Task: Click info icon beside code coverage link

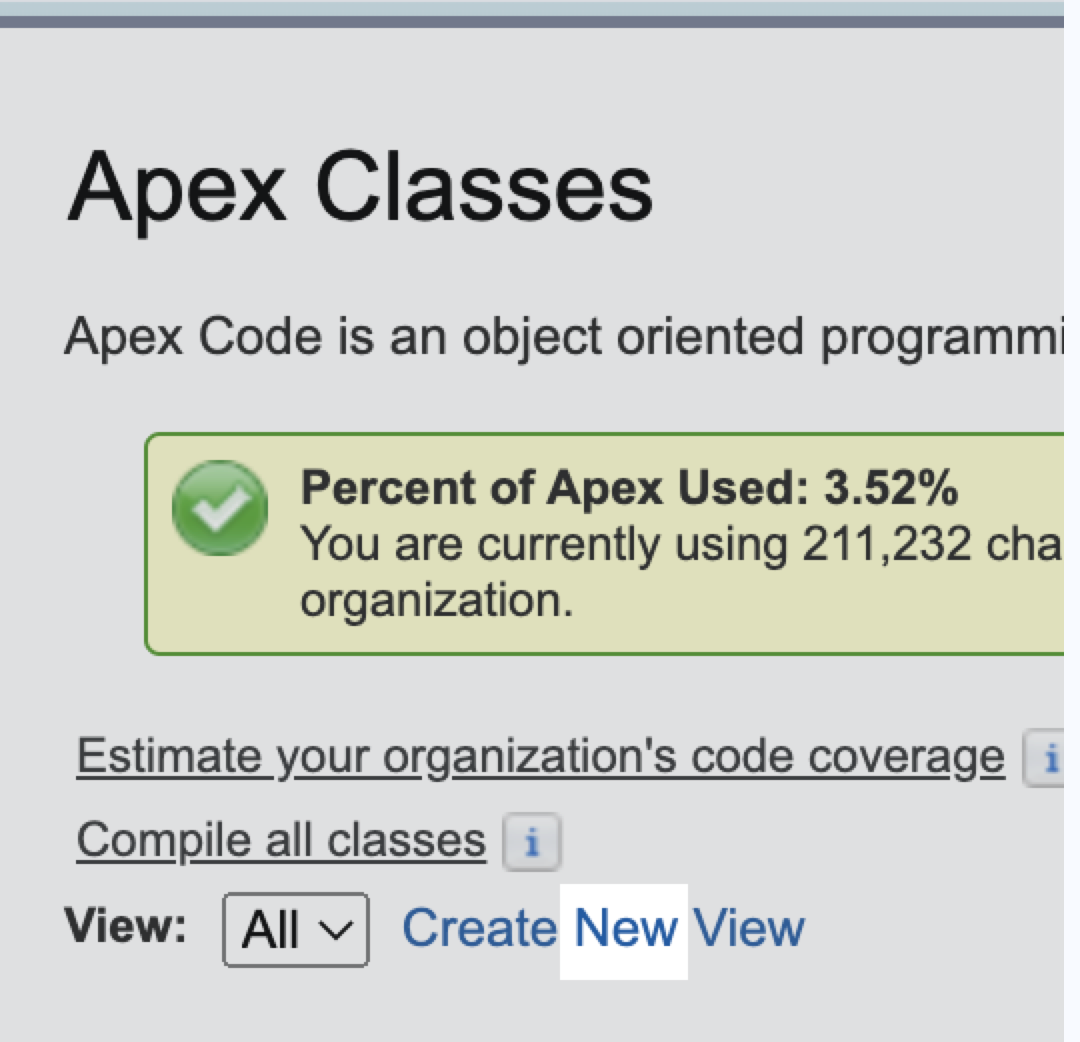Action: 1046,759
